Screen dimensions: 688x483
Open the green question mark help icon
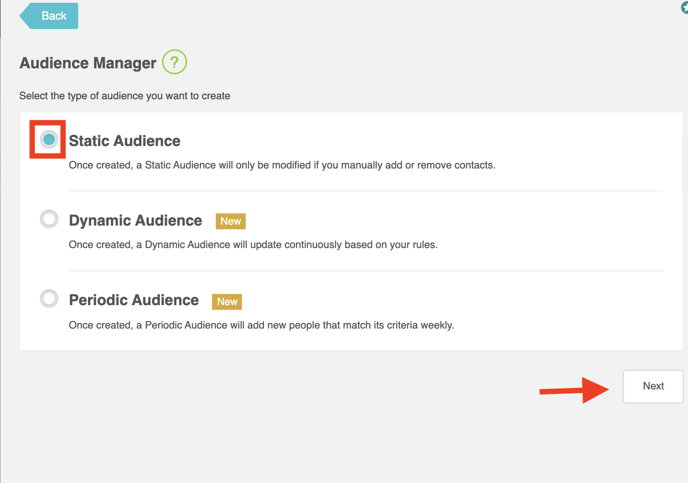pyautogui.click(x=174, y=62)
